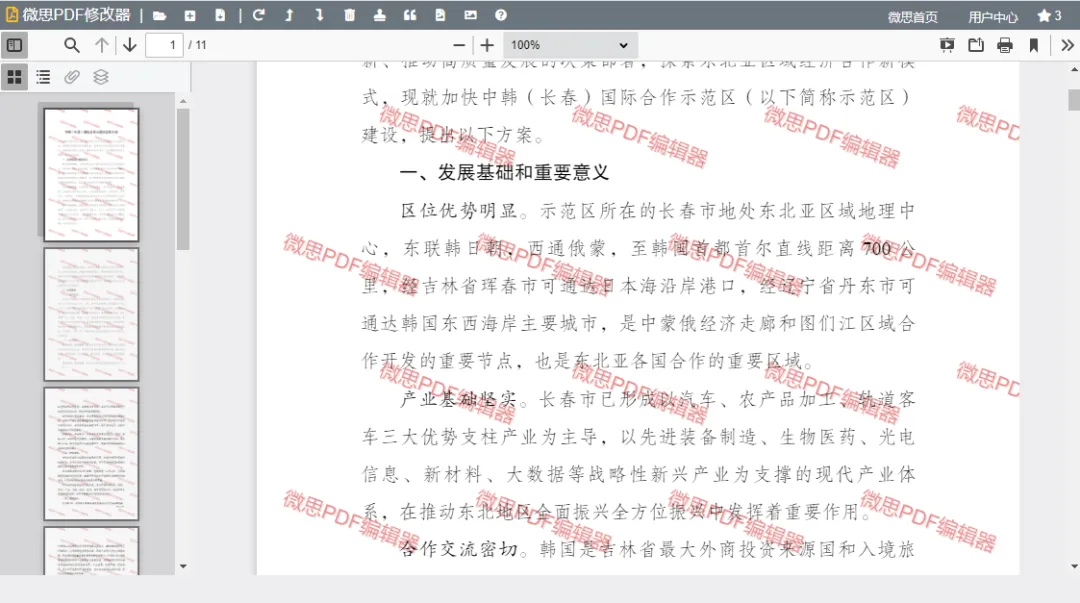Click the save/download document icon

(220, 15)
